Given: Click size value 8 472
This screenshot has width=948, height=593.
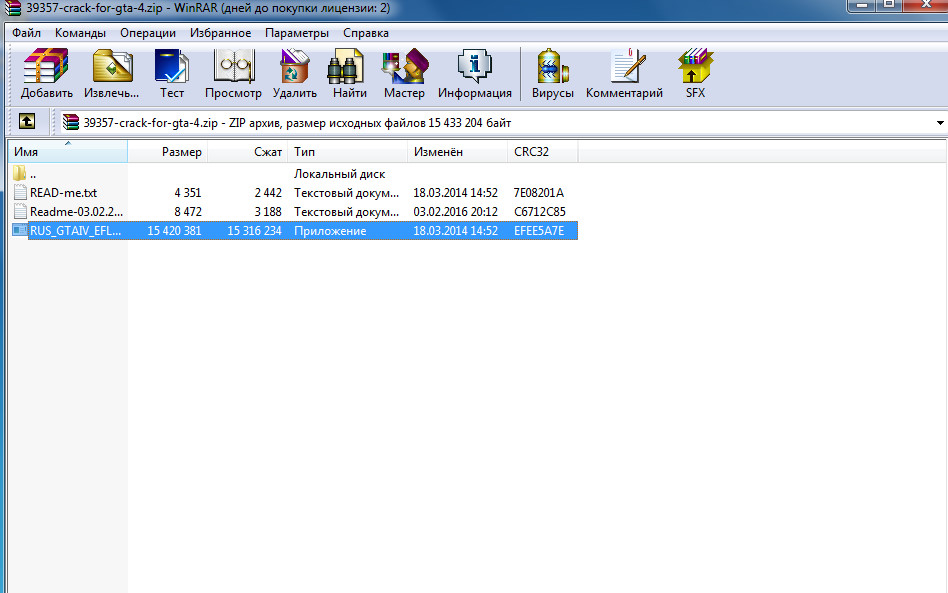Looking at the screenshot, I should click(187, 212).
